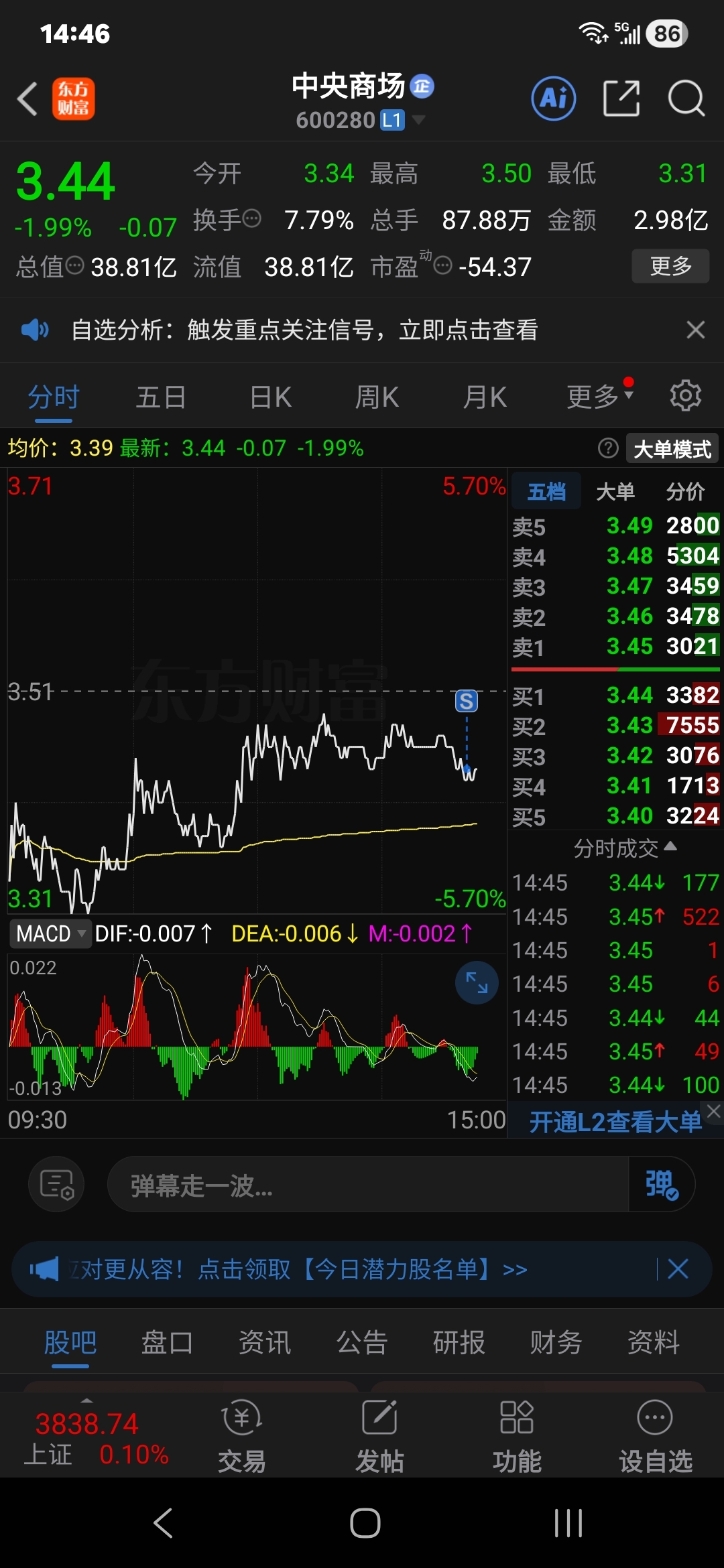The width and height of the screenshot is (724, 1568).
Task: Tap the blue S sell marker on chart
Action: (467, 701)
